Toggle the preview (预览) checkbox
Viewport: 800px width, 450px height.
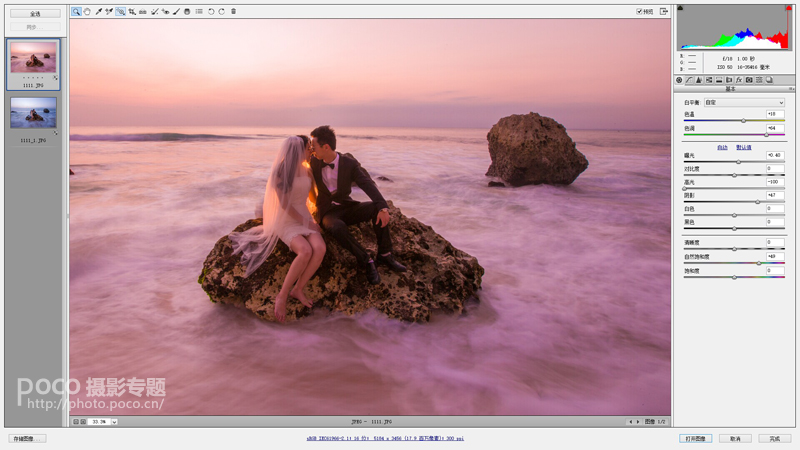point(639,11)
